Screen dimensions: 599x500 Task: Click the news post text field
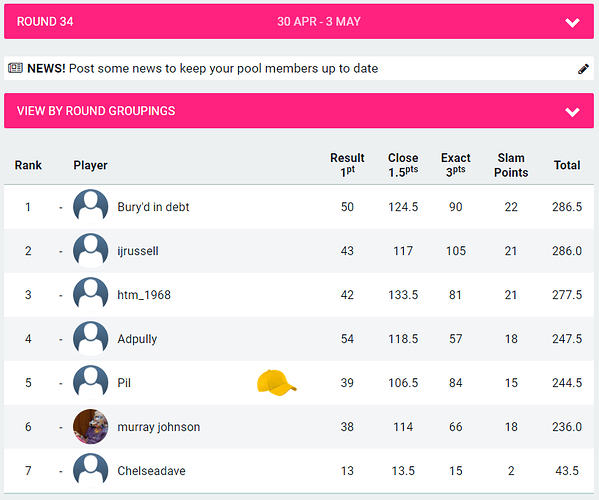pos(299,68)
